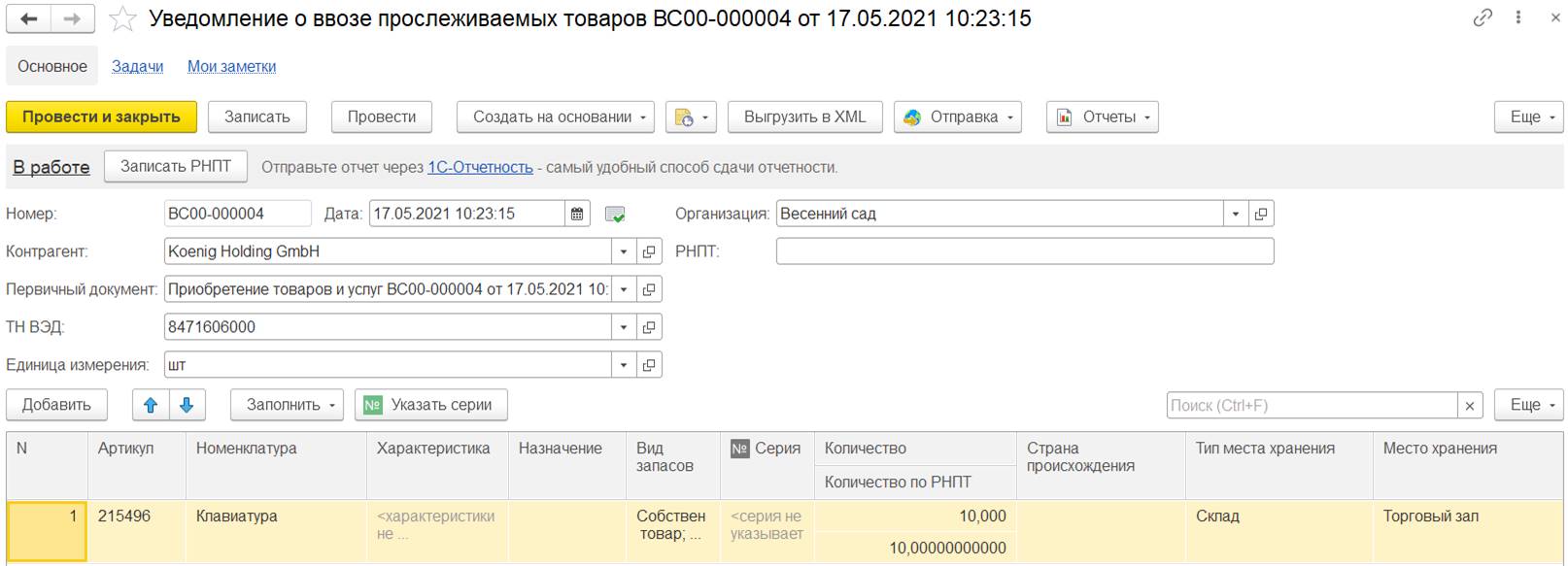Screen dimensions: 1568x566
Task: Expand the ТН ВЭД dropdown list
Action: (x=624, y=327)
